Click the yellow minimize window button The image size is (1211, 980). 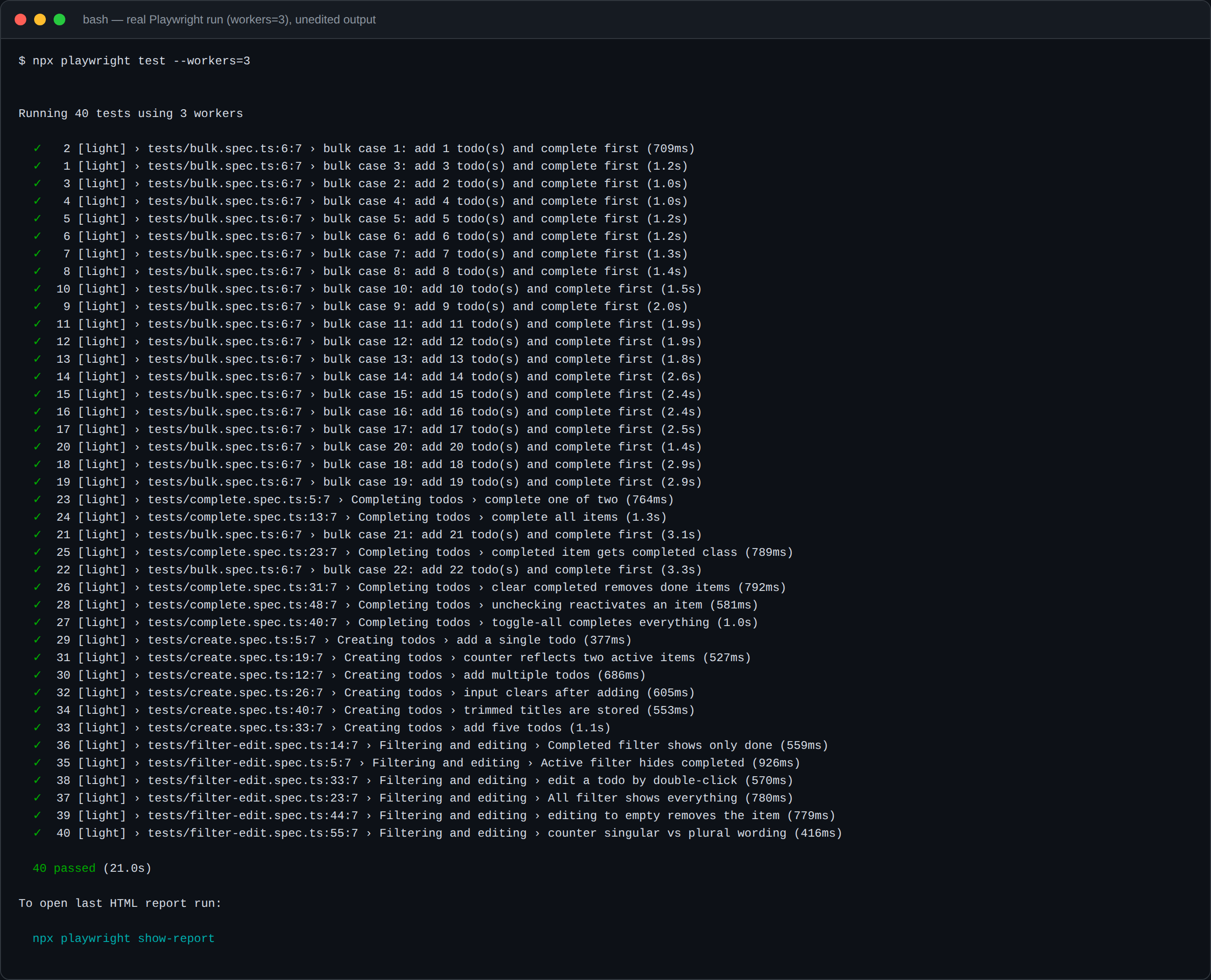40,20
